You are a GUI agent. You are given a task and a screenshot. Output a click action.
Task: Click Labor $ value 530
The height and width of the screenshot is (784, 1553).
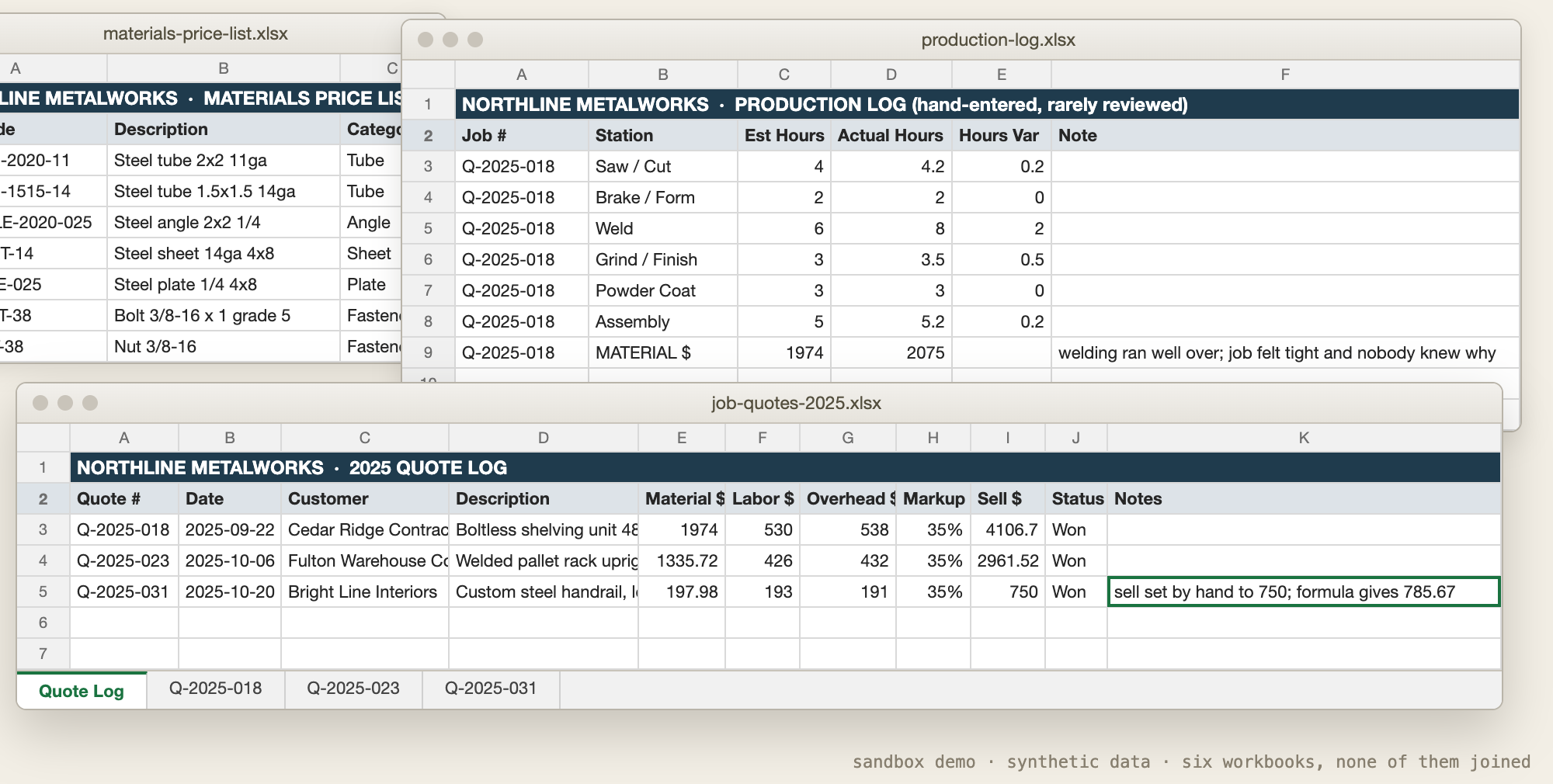[x=763, y=529]
